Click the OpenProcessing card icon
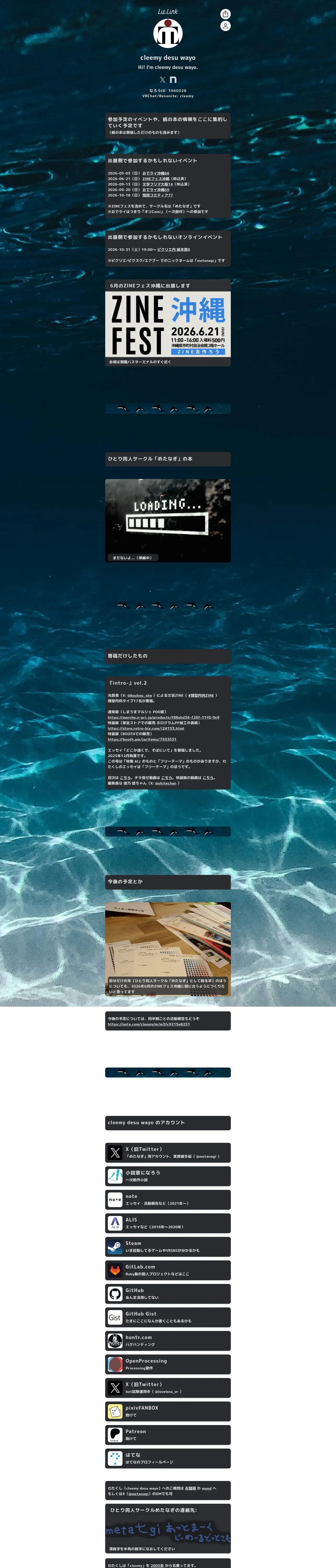 tap(115, 1364)
